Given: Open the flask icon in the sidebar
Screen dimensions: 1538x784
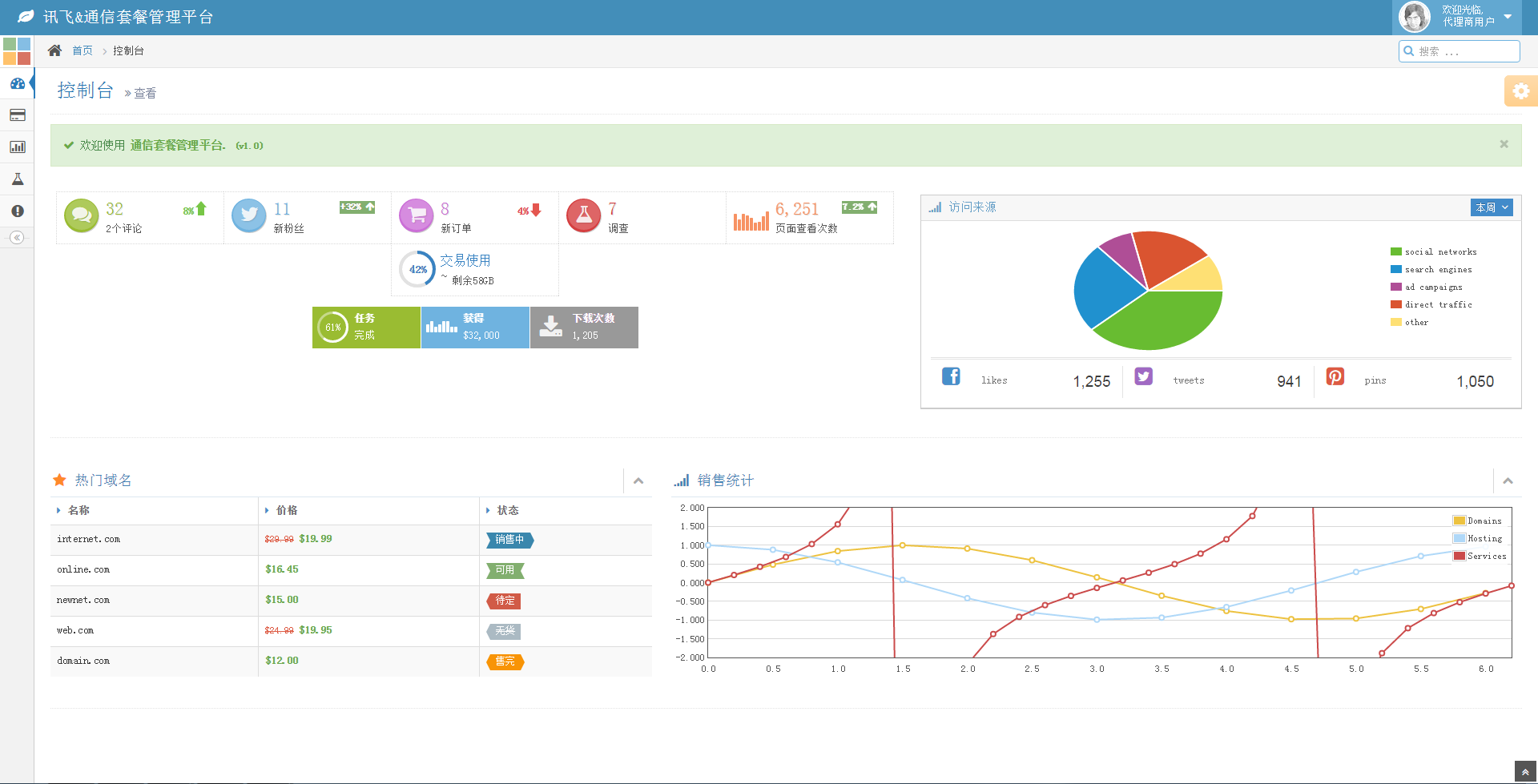Looking at the screenshot, I should 17,179.
